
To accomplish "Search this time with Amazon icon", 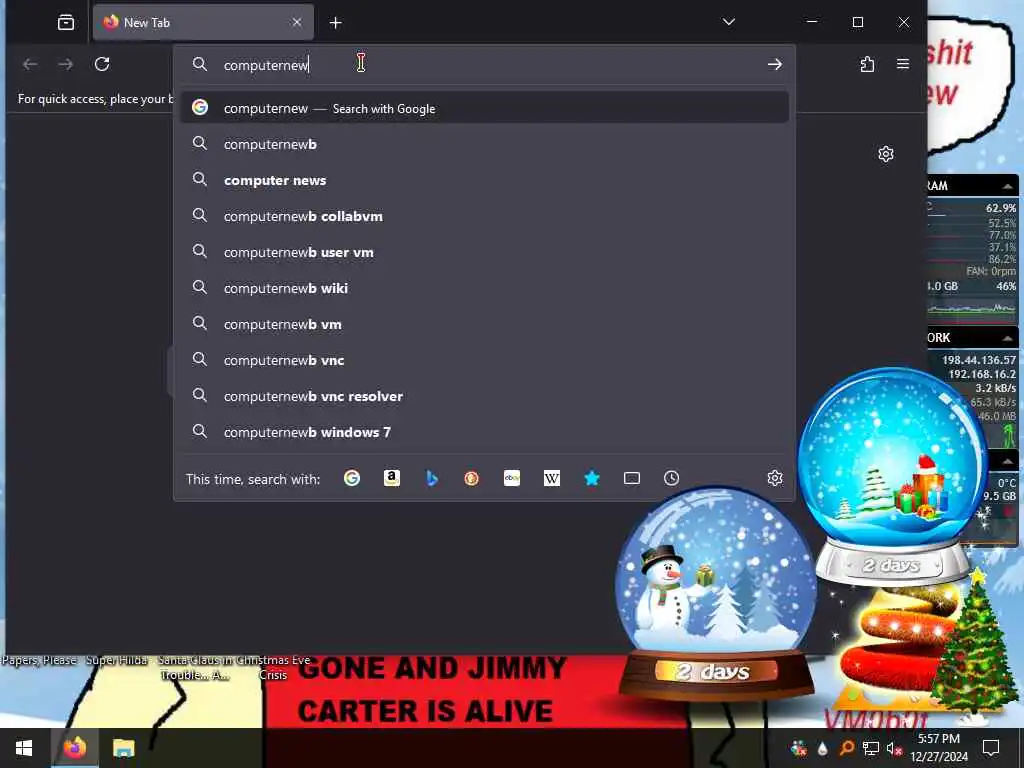I will click(x=392, y=479).
